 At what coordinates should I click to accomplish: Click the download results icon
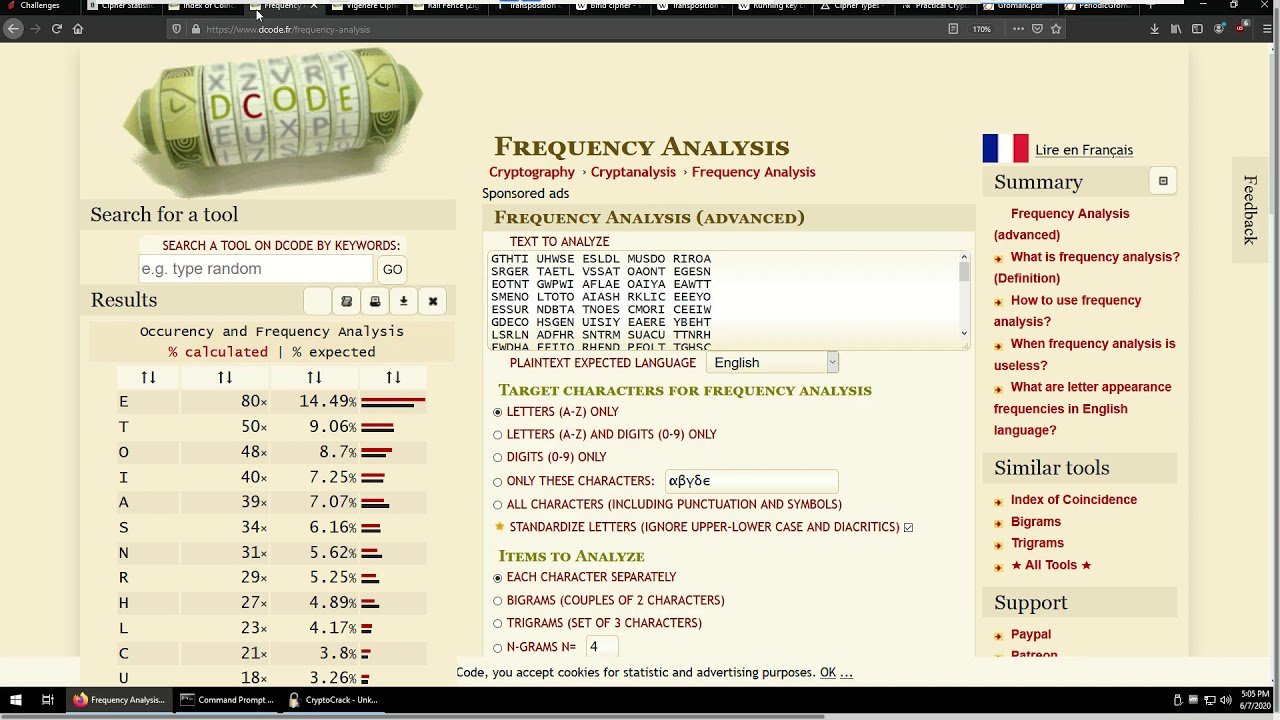[x=404, y=301]
